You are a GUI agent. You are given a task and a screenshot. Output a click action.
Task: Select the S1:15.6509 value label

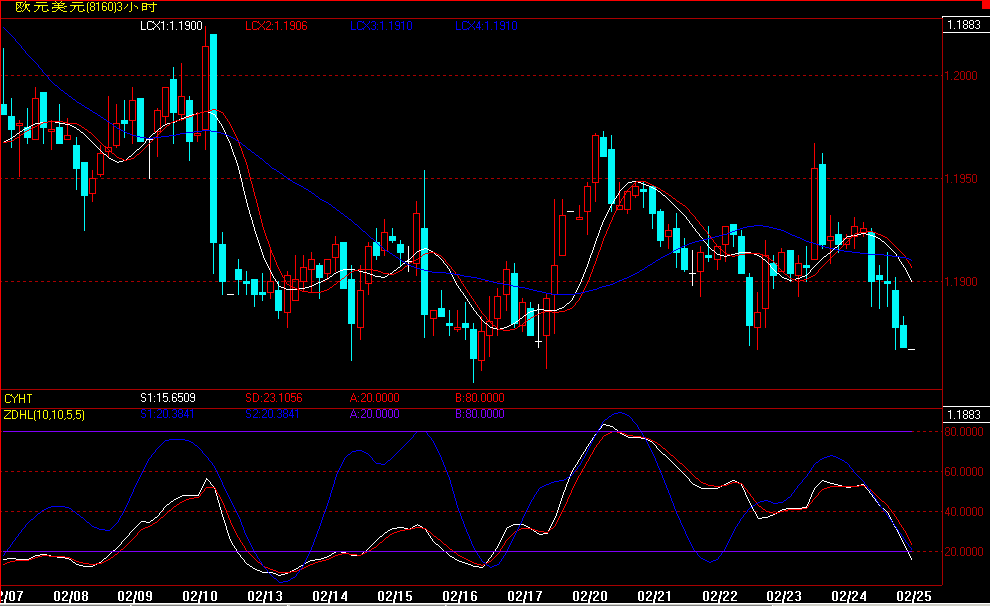point(167,398)
